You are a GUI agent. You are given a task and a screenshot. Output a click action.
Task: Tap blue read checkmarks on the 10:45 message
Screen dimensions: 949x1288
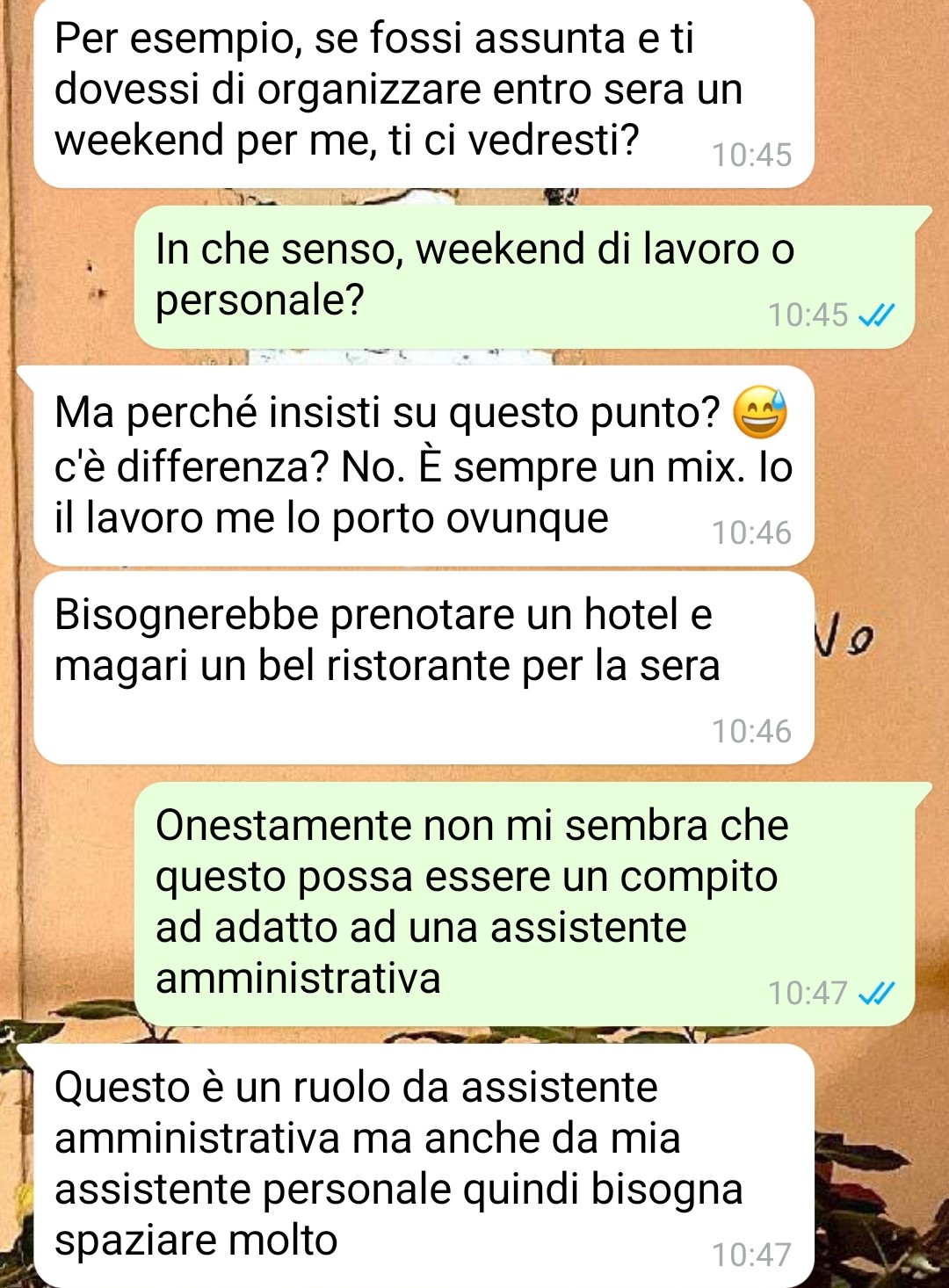[x=876, y=315]
